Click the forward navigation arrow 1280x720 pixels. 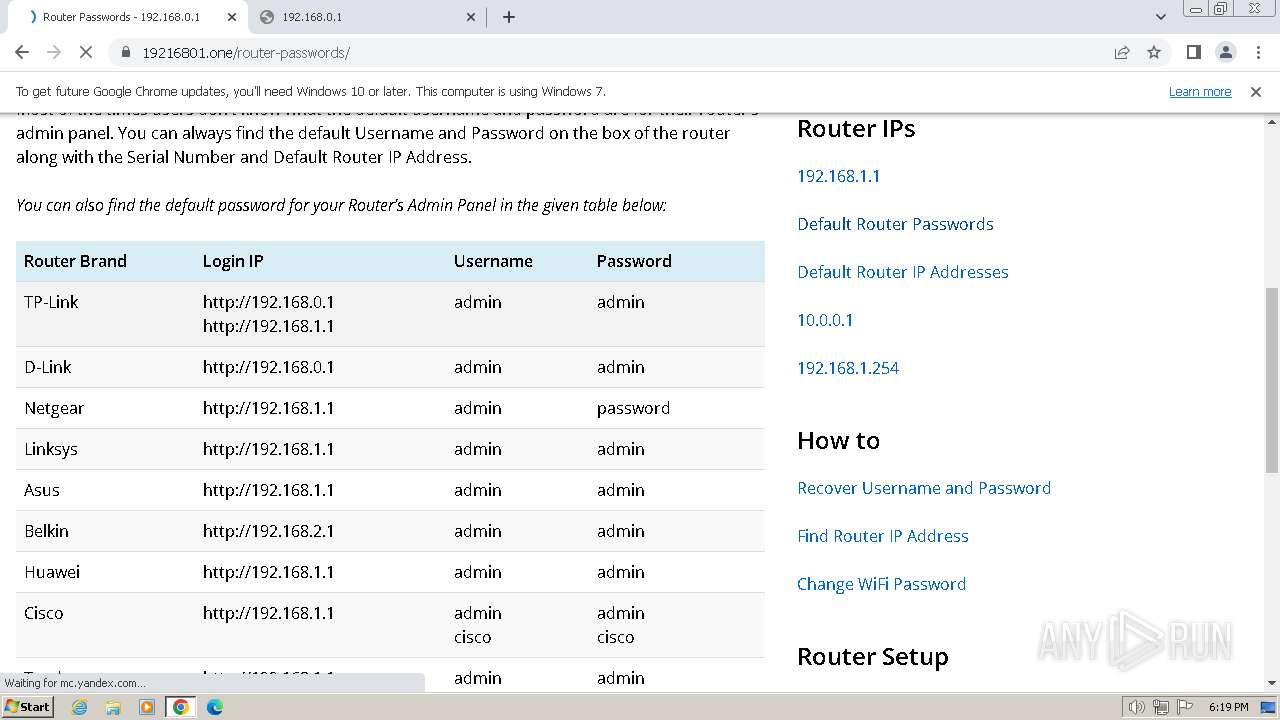point(54,52)
